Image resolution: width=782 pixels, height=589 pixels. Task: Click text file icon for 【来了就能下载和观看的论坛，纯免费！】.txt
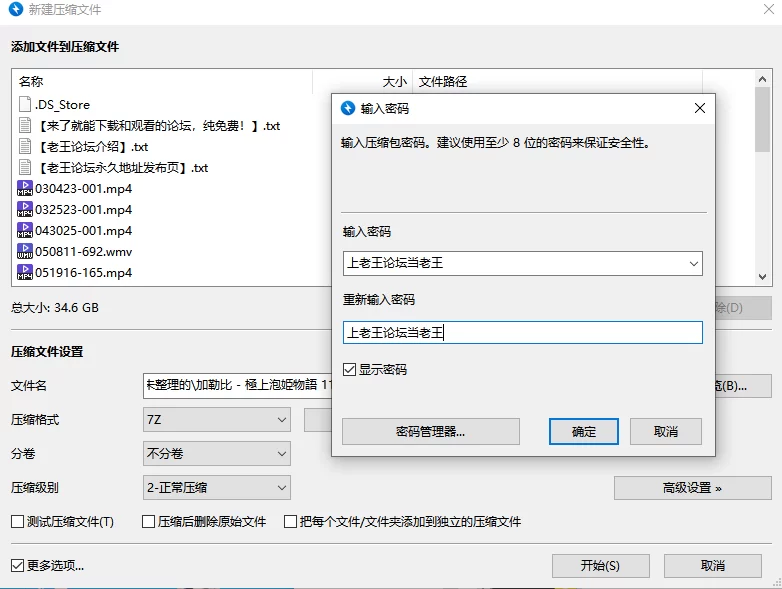(24, 125)
